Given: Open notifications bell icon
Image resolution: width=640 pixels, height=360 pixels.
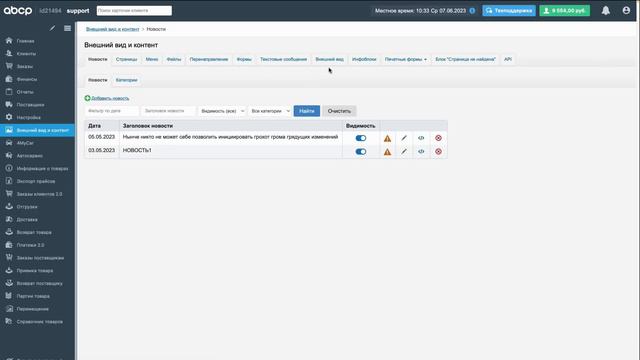Looking at the screenshot, I should pyautogui.click(x=606, y=11).
